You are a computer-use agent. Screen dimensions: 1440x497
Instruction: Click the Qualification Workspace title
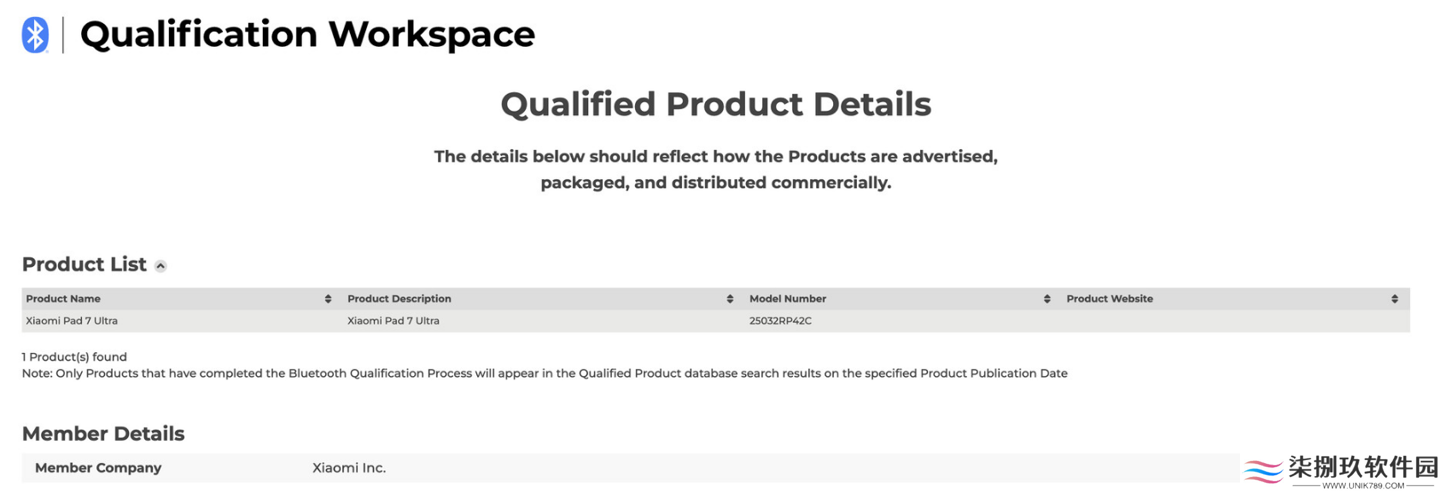click(308, 35)
